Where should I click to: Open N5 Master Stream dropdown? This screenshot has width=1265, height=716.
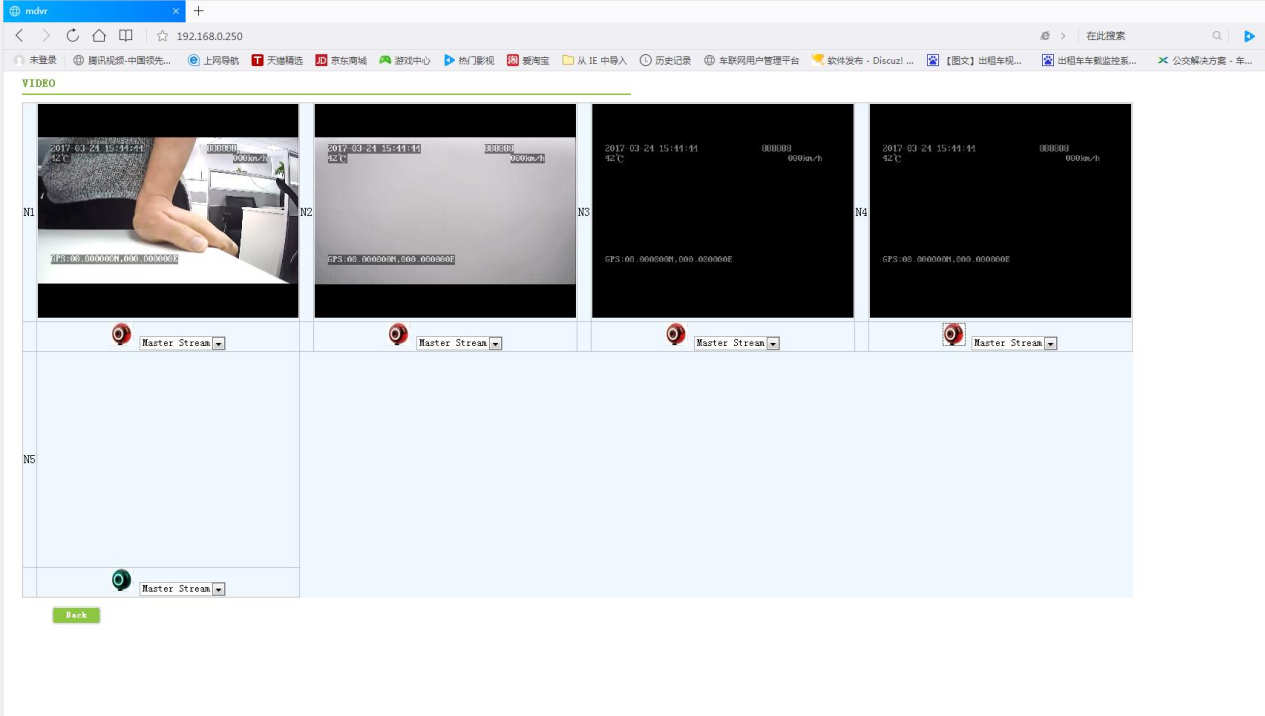(x=182, y=589)
